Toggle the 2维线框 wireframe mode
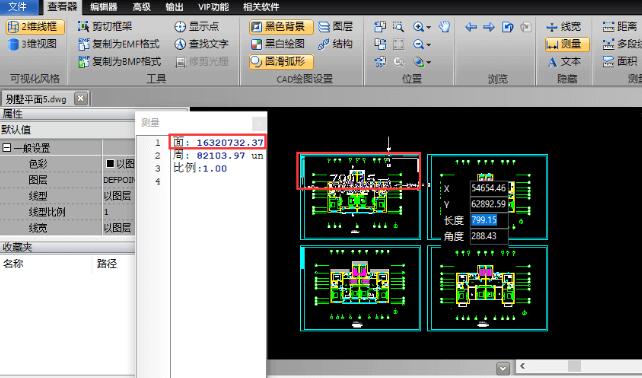 (x=35, y=27)
